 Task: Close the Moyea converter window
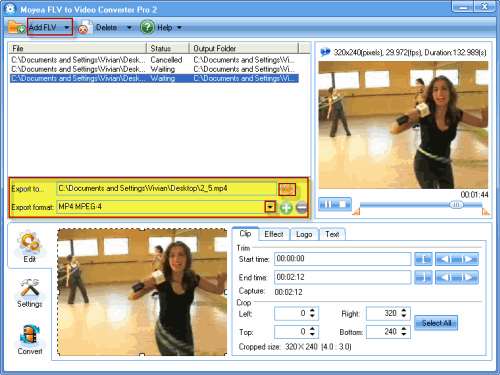485,7
